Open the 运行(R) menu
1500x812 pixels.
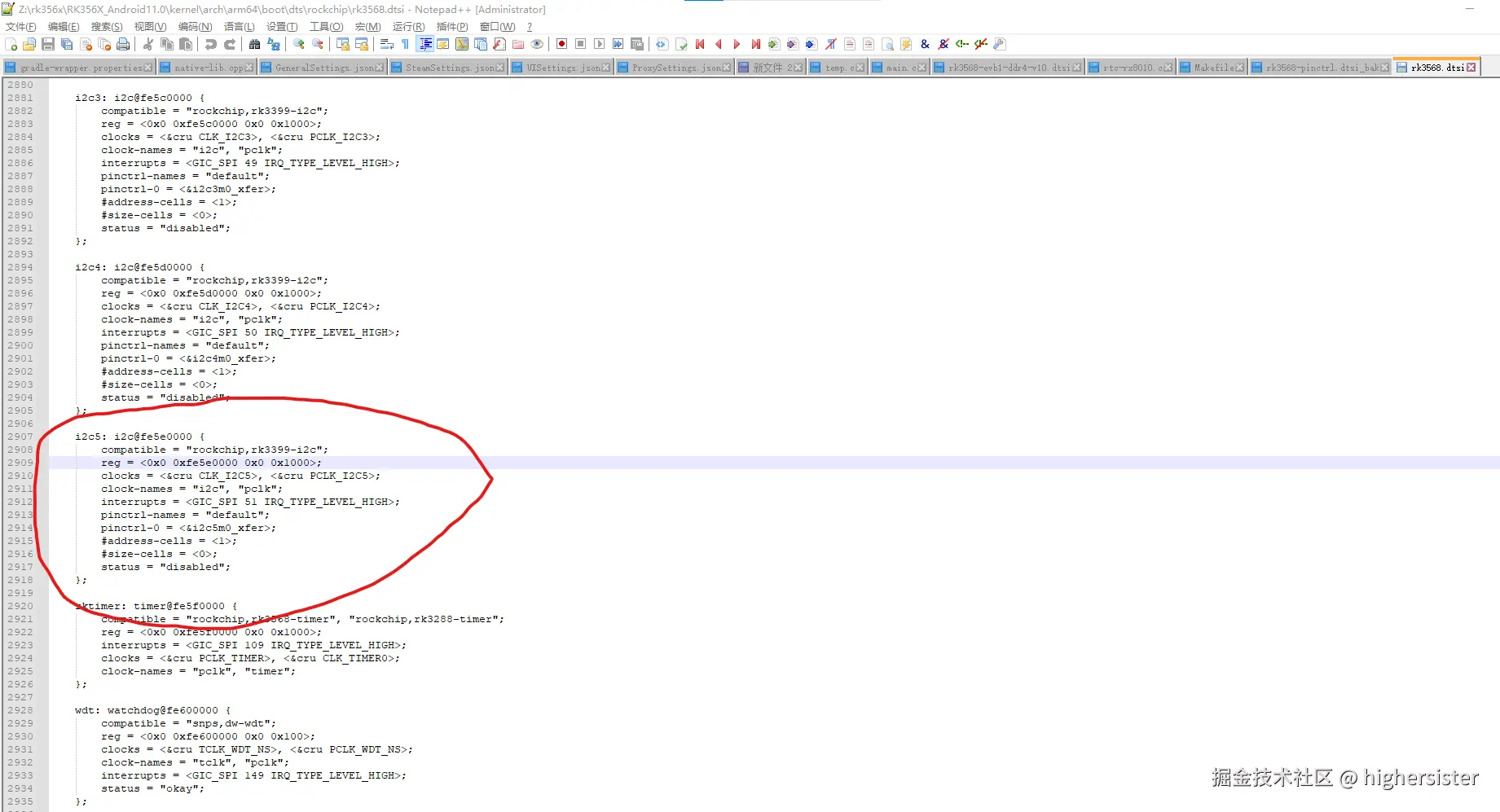[x=408, y=27]
